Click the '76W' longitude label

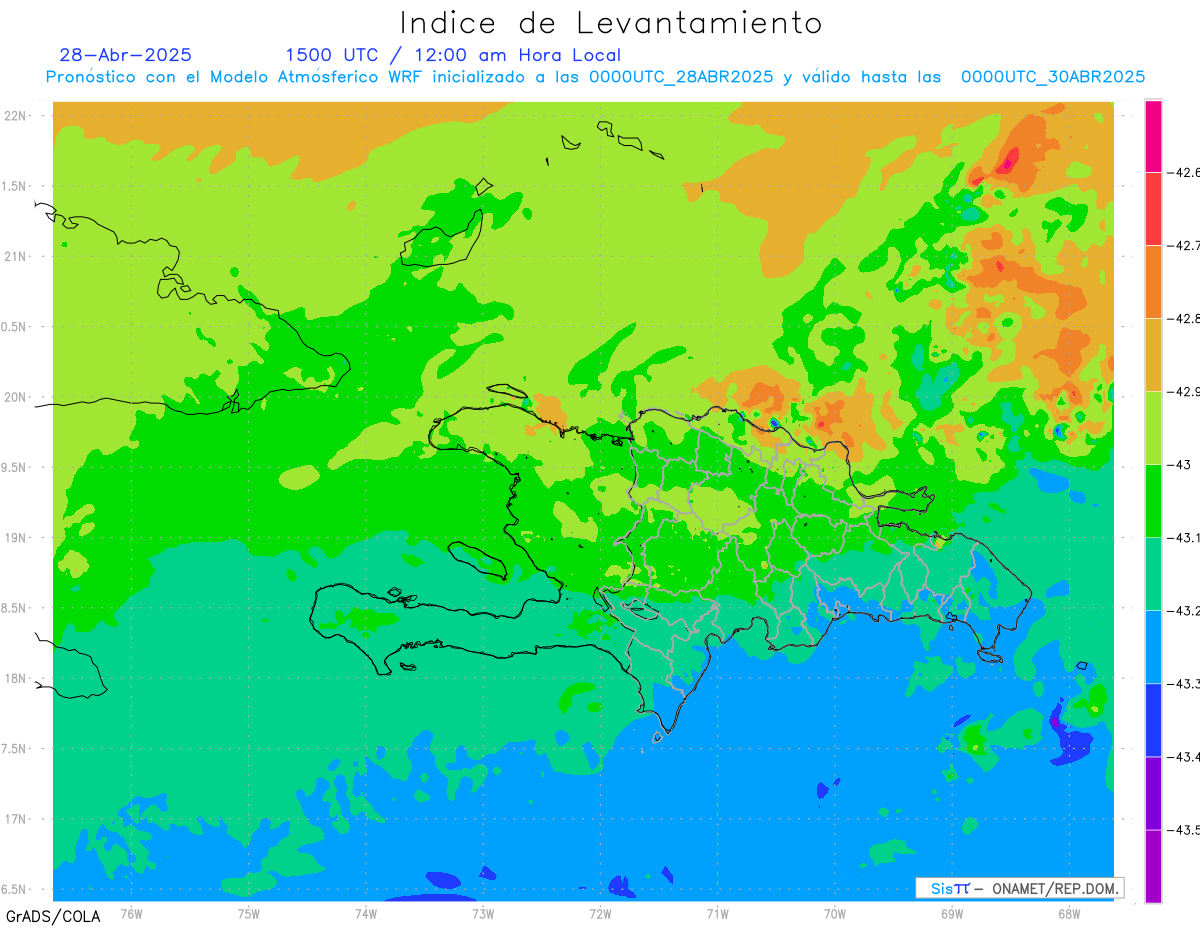click(x=131, y=914)
